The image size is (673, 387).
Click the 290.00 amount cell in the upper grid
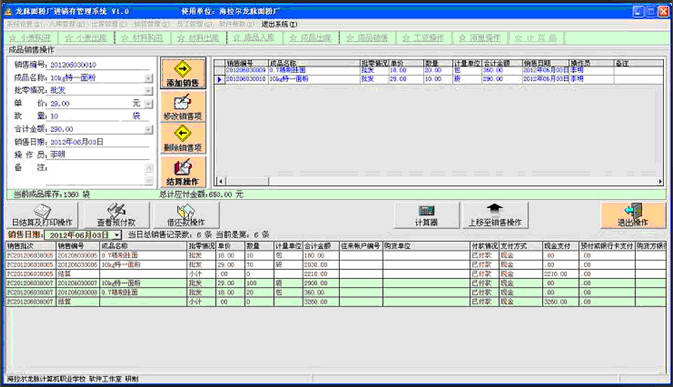pyautogui.click(x=501, y=79)
